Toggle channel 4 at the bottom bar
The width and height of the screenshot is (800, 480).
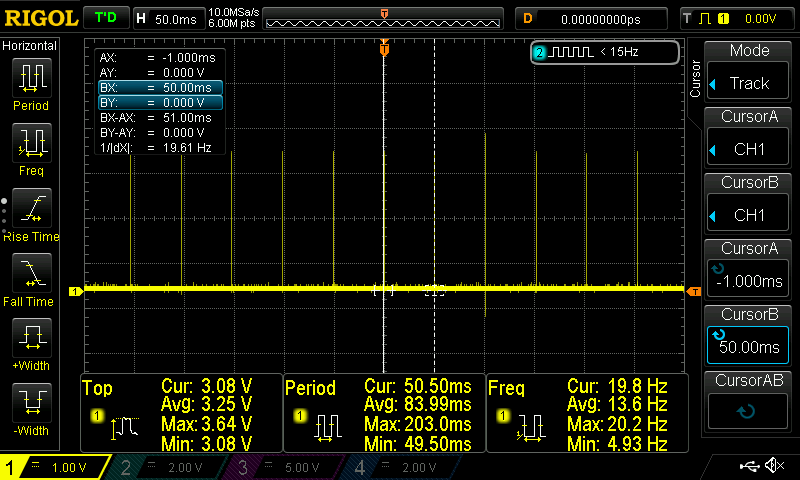397,467
